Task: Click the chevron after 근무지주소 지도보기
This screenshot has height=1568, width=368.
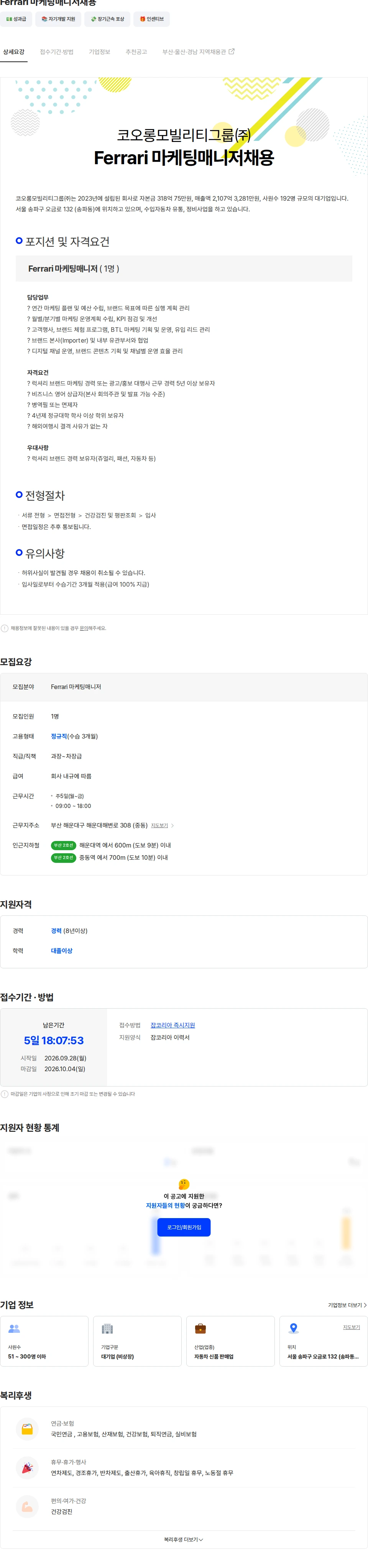Action: [x=173, y=826]
